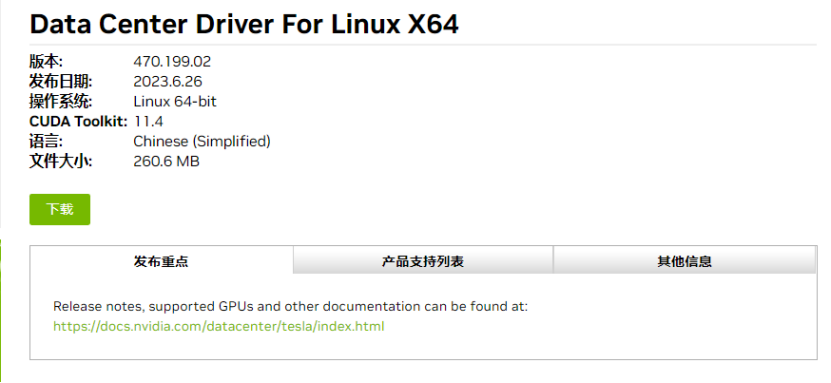Click the Data Center Driver For Linux X64 heading

click(x=244, y=24)
